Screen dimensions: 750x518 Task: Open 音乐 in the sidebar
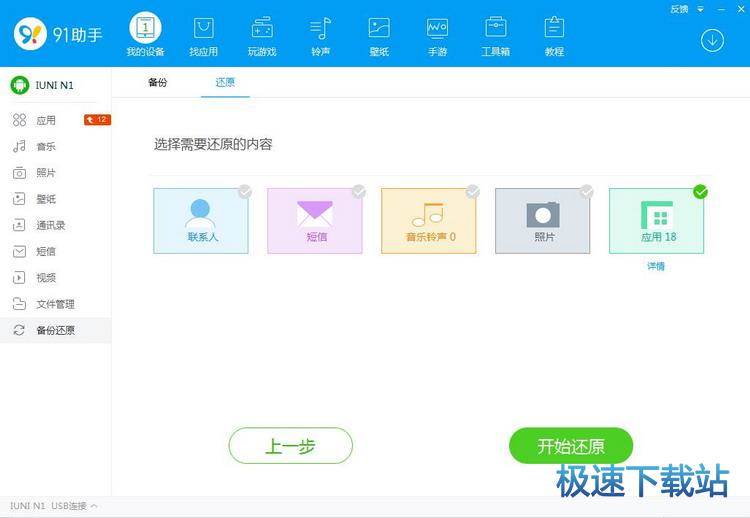(x=55, y=146)
